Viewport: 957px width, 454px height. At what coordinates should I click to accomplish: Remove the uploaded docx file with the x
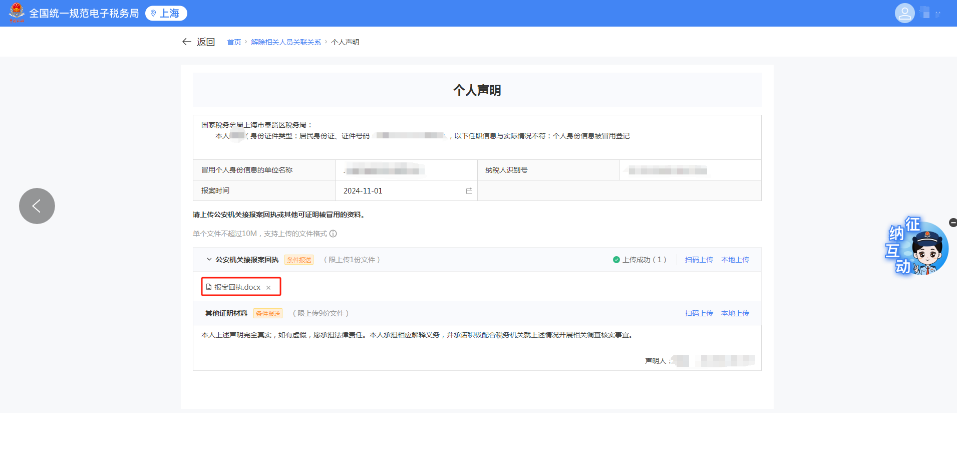coord(268,287)
